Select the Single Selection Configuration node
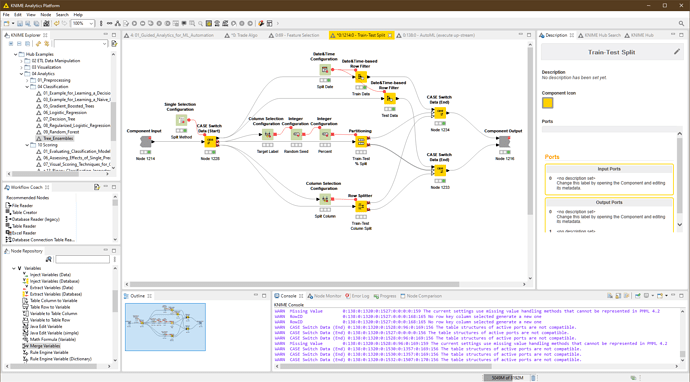 pyautogui.click(x=181, y=120)
